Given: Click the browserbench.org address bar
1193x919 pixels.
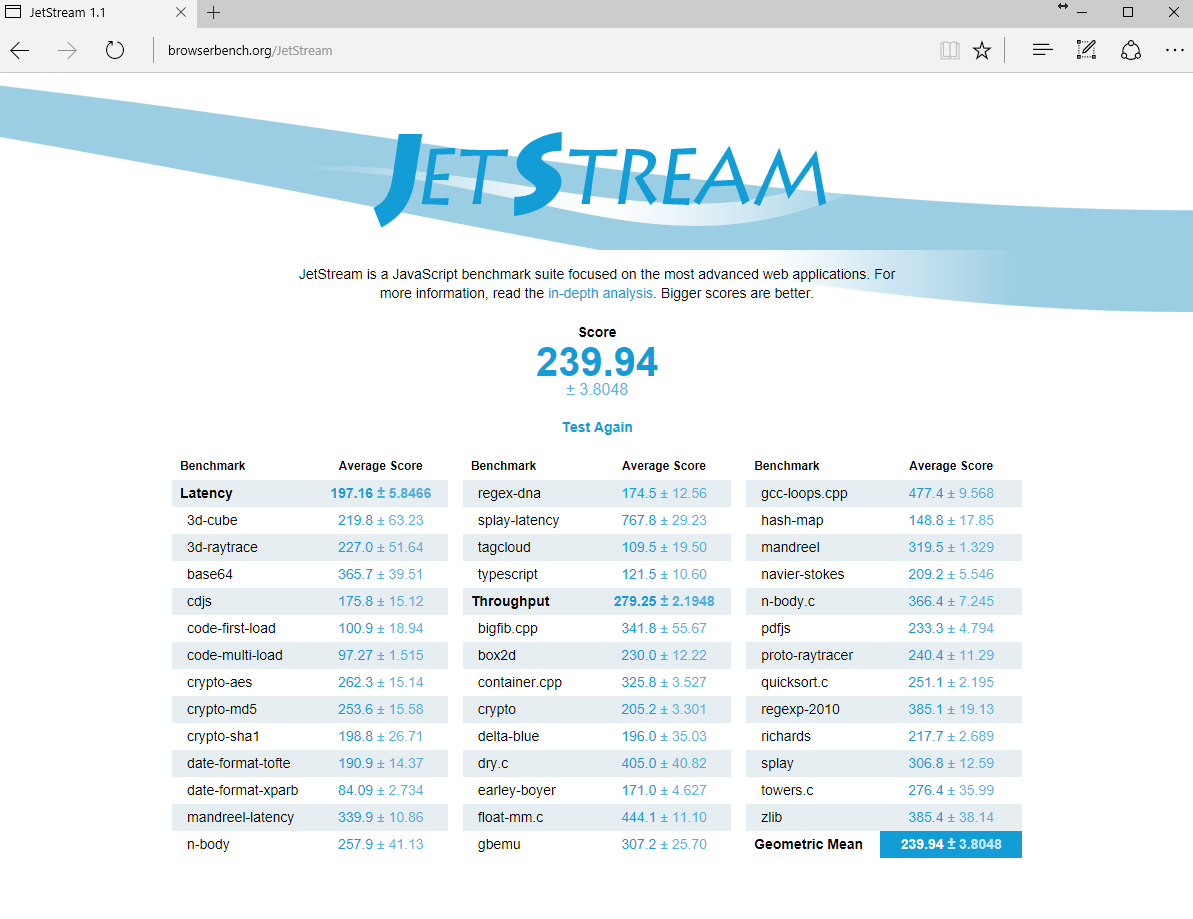Looking at the screenshot, I should [500, 50].
